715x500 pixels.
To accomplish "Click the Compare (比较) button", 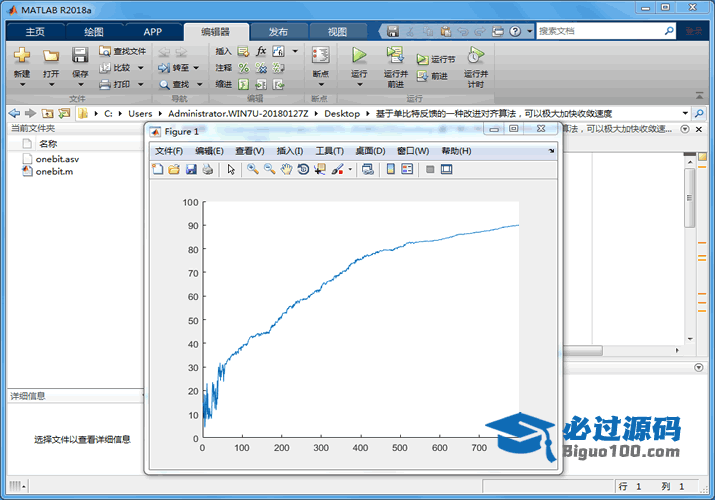I will (x=115, y=68).
